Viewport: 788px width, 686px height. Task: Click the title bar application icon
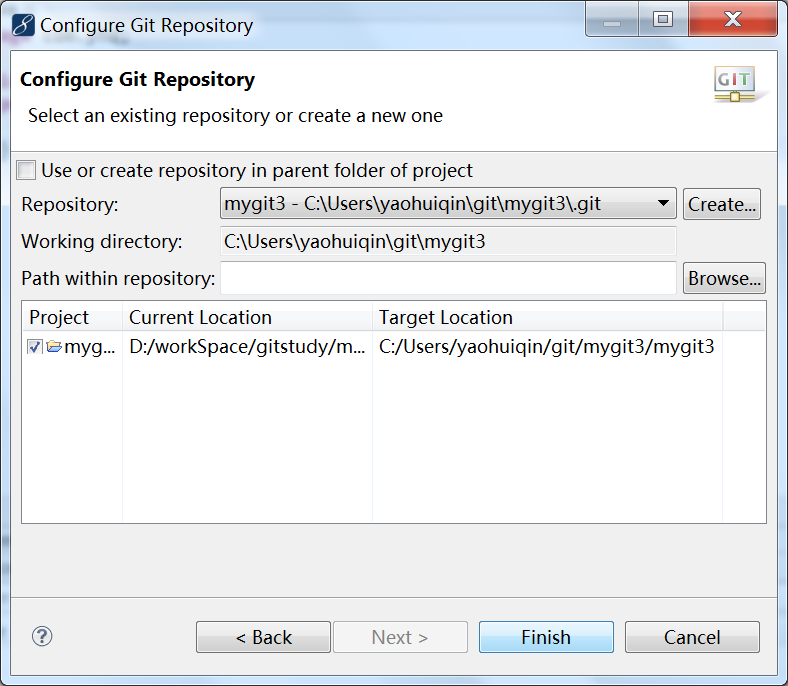23,25
